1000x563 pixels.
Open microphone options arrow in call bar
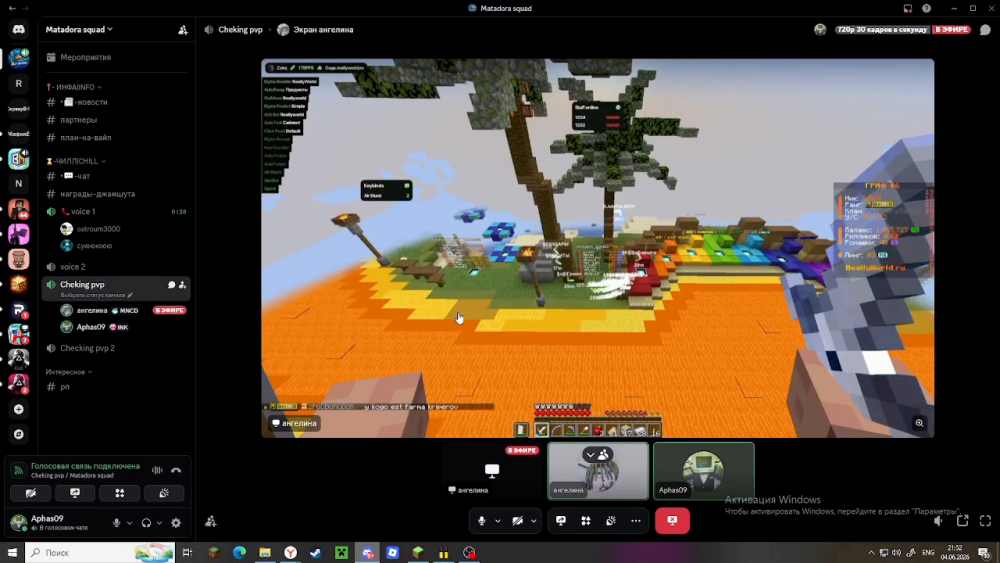tap(498, 521)
